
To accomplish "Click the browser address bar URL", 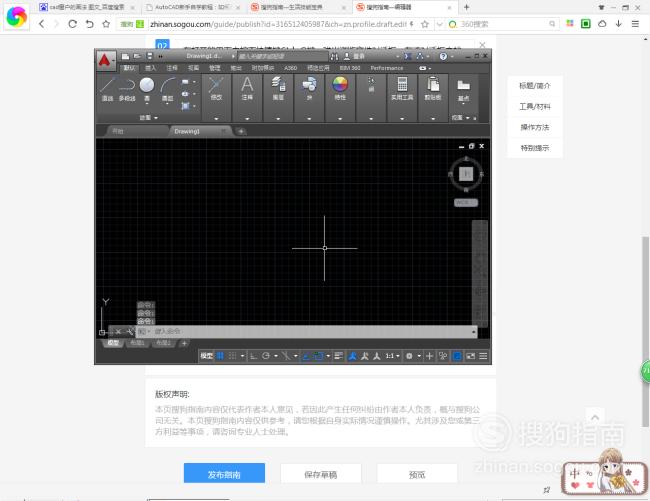I will coord(278,24).
